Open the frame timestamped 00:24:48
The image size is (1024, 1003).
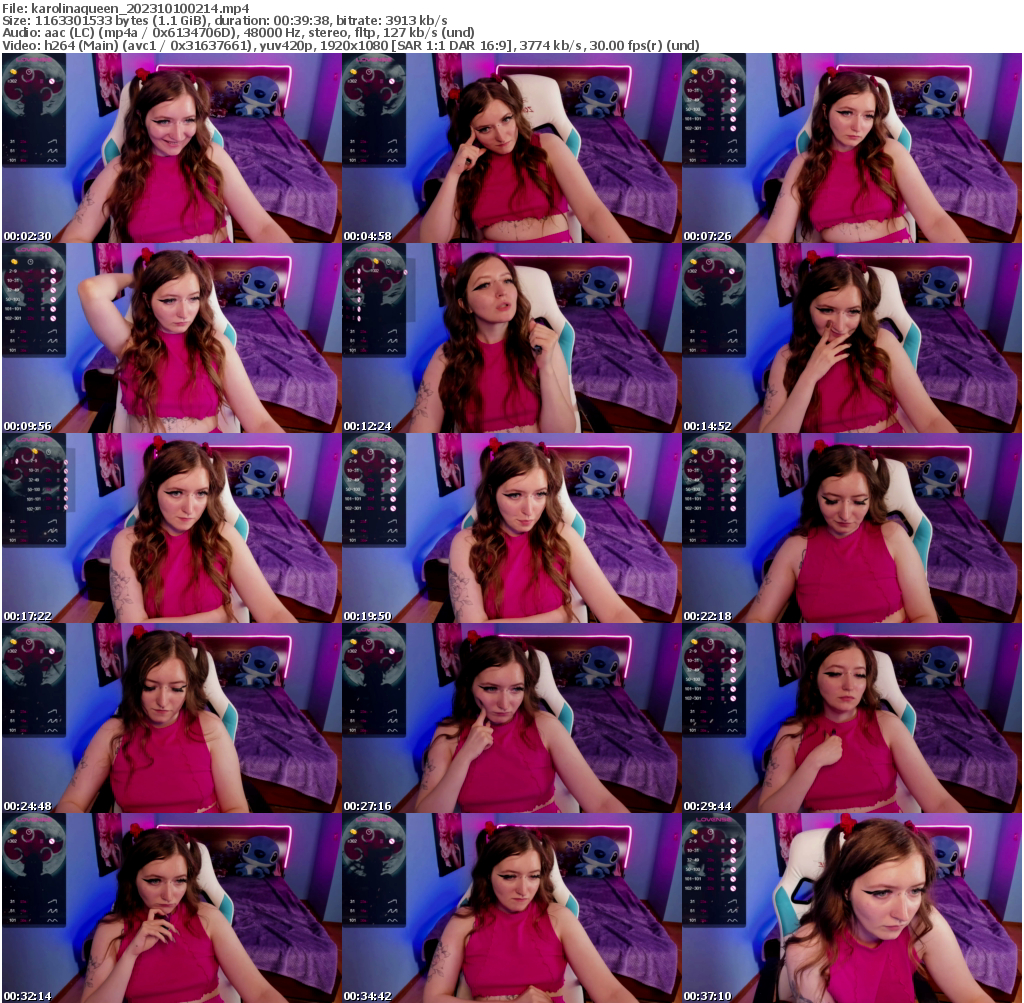point(171,718)
